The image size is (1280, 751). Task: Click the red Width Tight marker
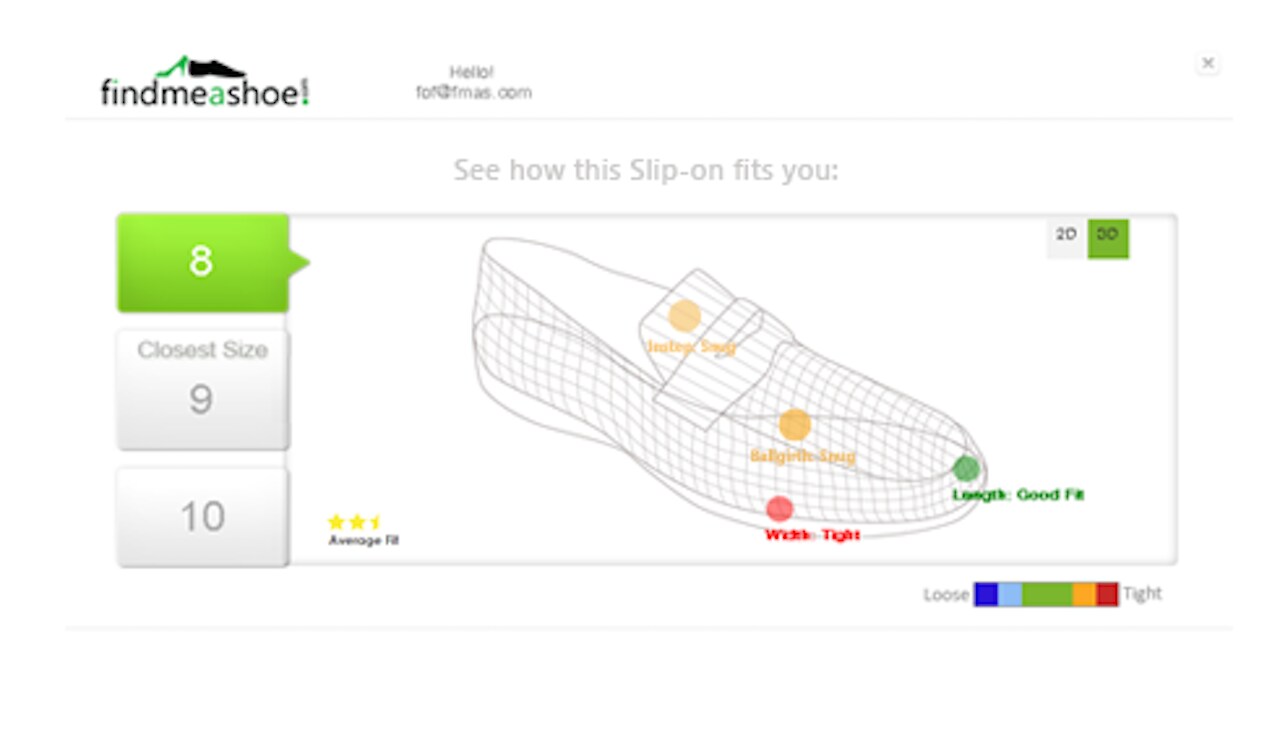click(780, 509)
